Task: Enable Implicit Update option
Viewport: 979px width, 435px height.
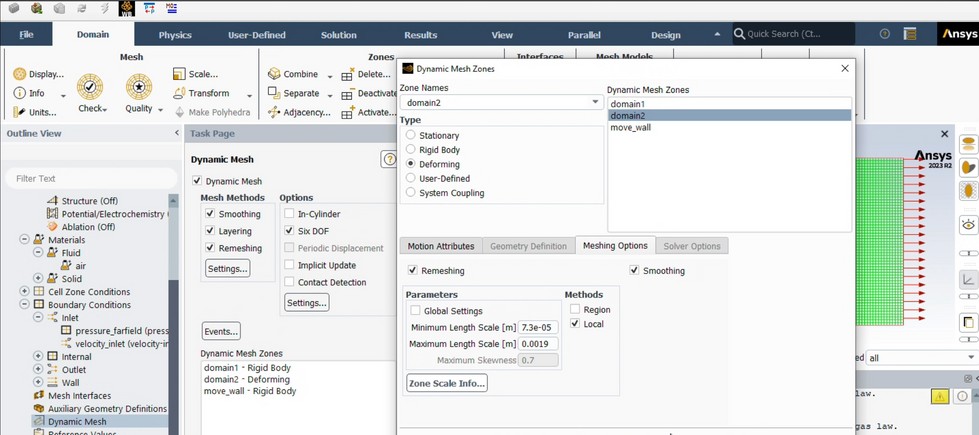Action: (289, 265)
